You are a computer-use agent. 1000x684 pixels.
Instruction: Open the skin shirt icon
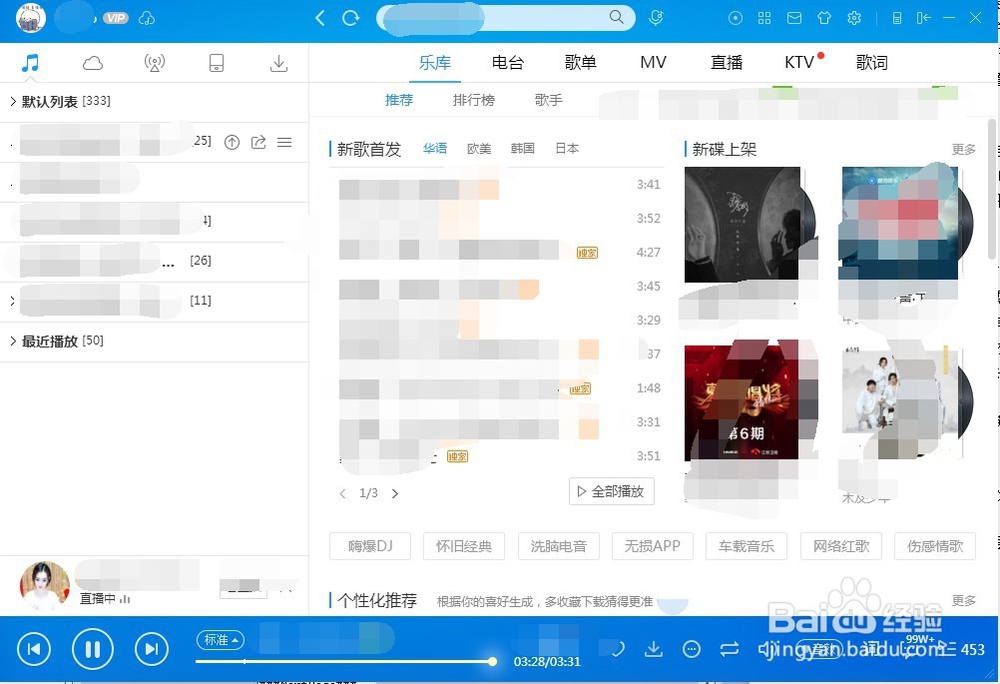[x=824, y=18]
